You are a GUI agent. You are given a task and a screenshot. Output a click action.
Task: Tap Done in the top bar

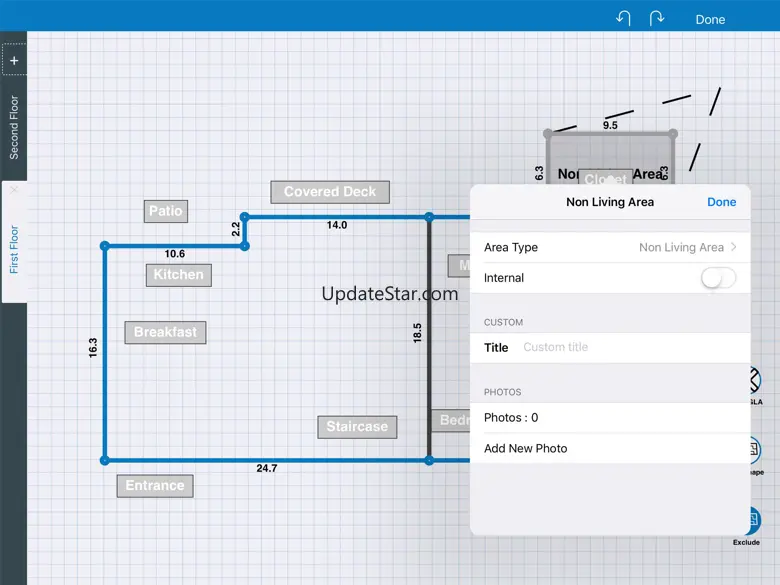pos(710,19)
